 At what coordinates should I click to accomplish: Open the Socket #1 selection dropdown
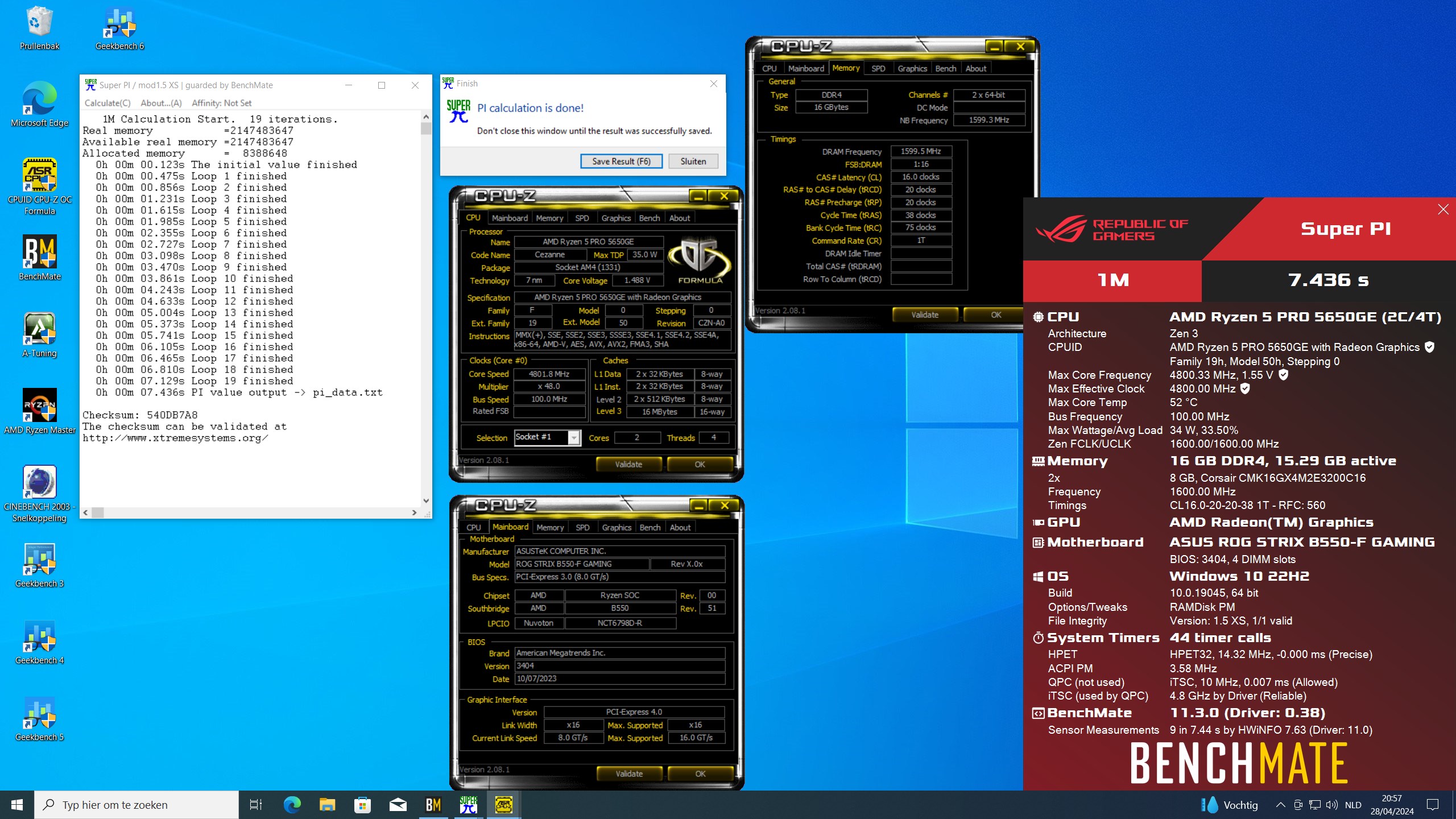click(547, 437)
